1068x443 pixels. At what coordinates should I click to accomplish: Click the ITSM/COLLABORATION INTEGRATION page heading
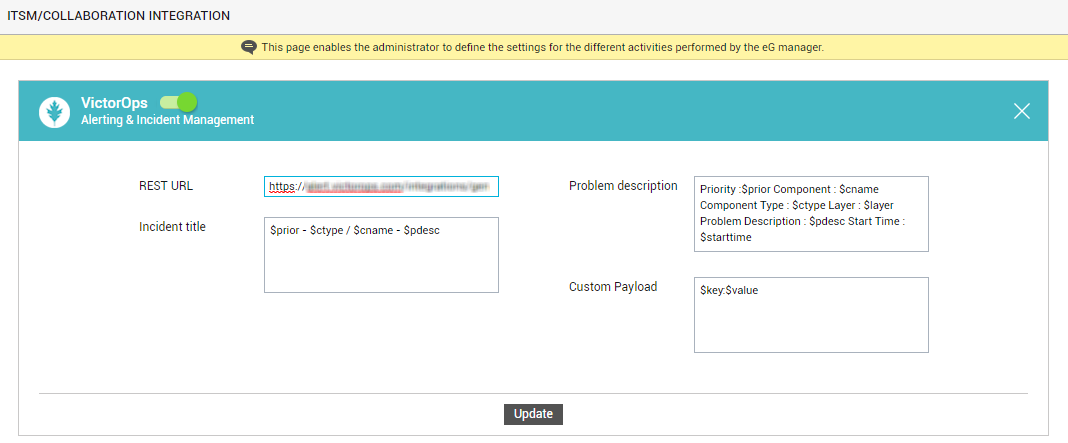(119, 15)
